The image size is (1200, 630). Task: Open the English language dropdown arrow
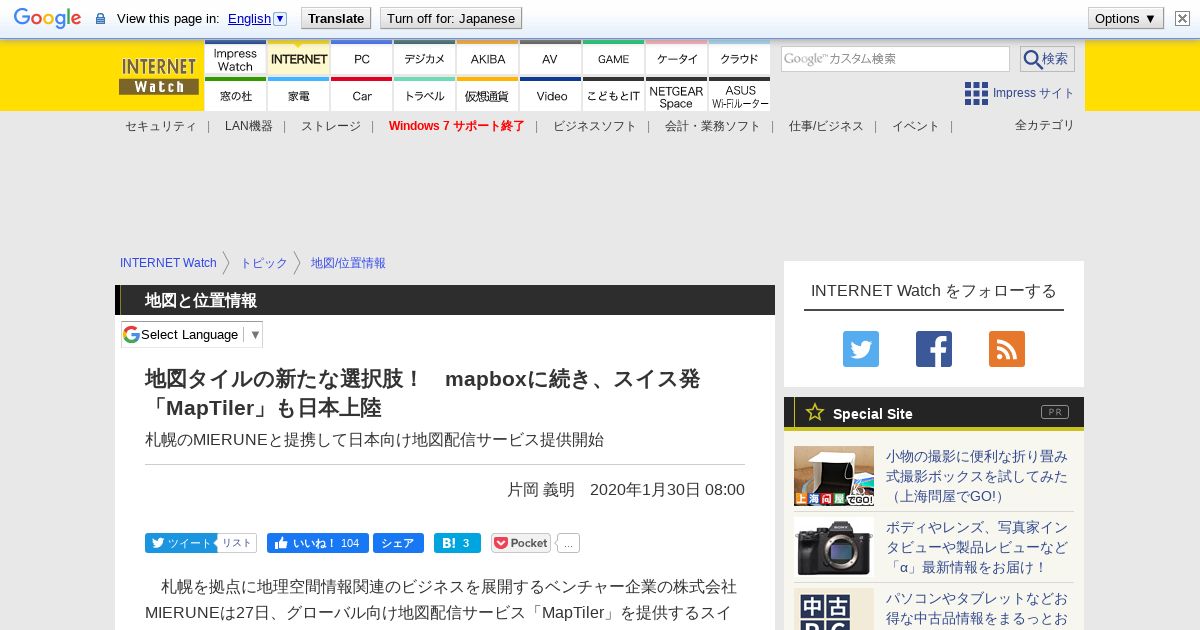tap(280, 18)
